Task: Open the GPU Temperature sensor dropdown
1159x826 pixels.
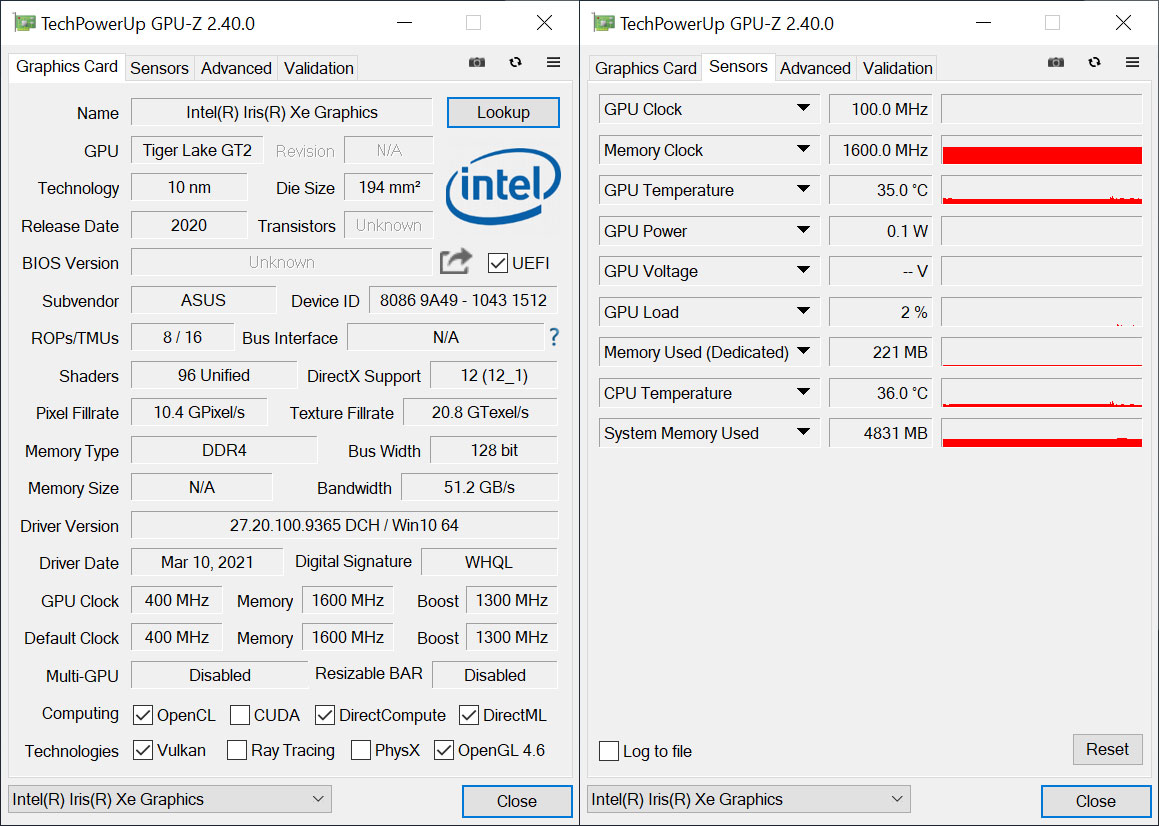Action: point(803,189)
